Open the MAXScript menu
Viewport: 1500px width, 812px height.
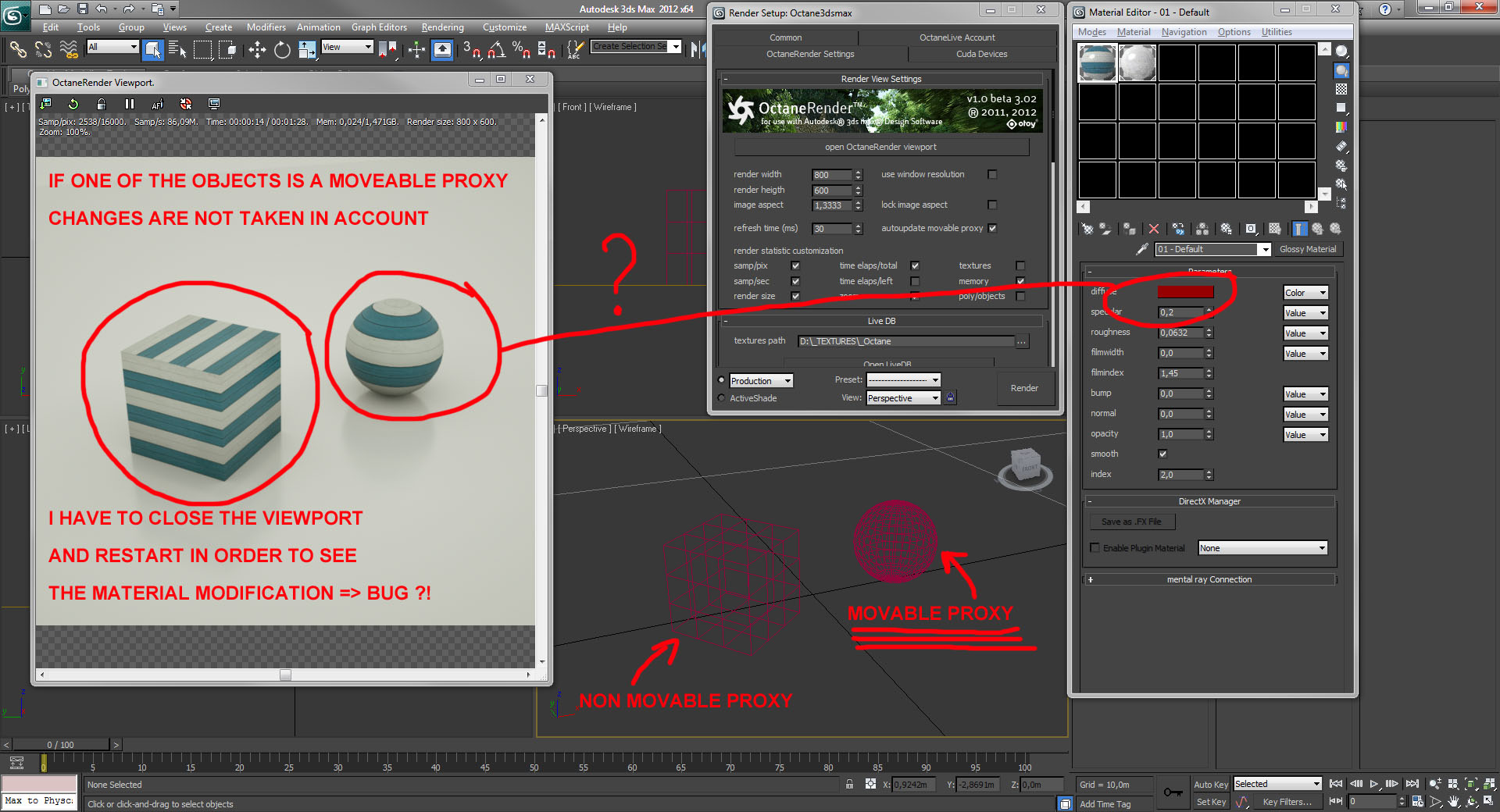click(x=567, y=27)
